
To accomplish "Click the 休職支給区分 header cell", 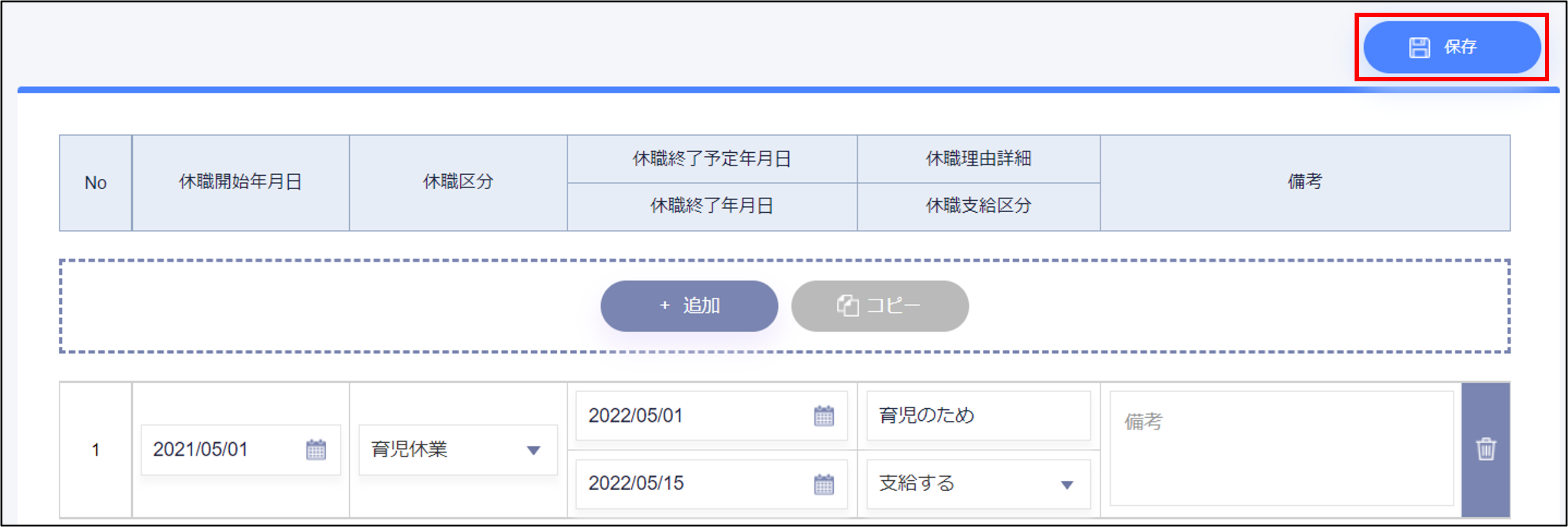I will (978, 206).
